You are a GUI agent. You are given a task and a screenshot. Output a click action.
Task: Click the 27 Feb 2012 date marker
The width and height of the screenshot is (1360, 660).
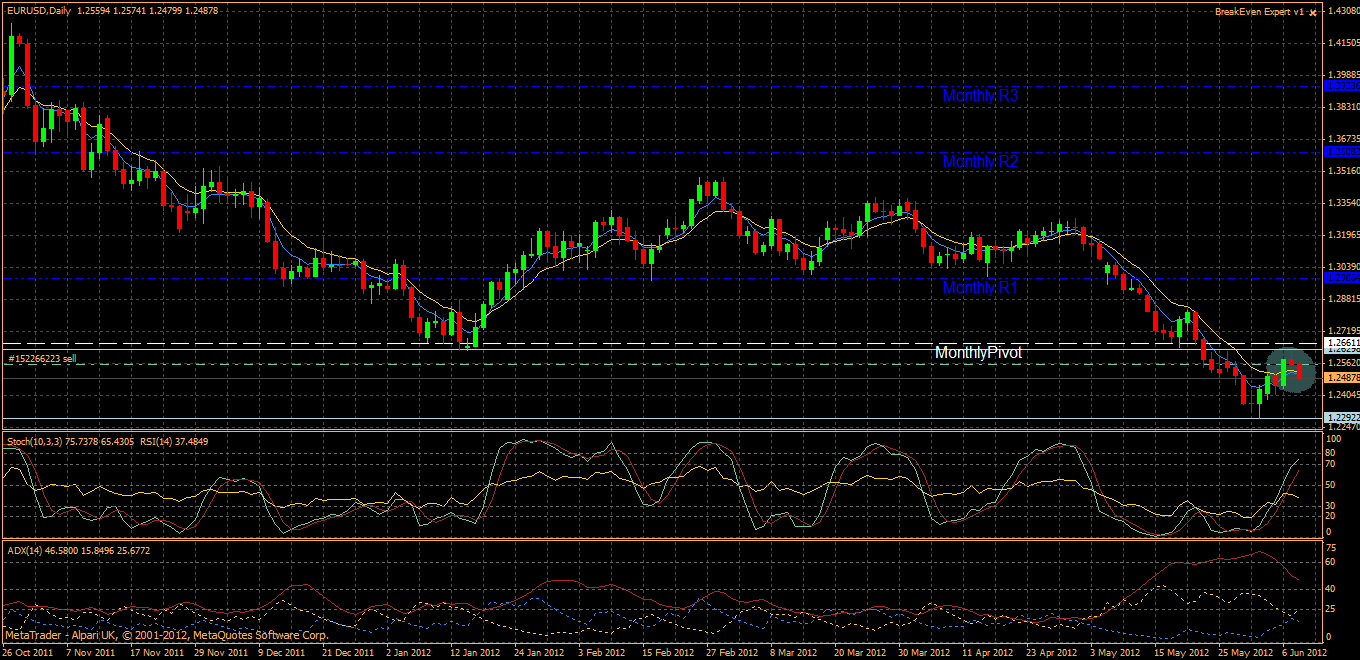coord(727,652)
